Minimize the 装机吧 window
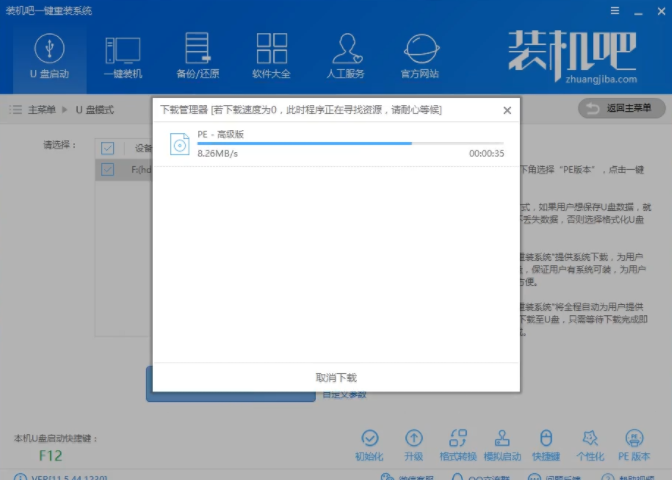 click(639, 12)
